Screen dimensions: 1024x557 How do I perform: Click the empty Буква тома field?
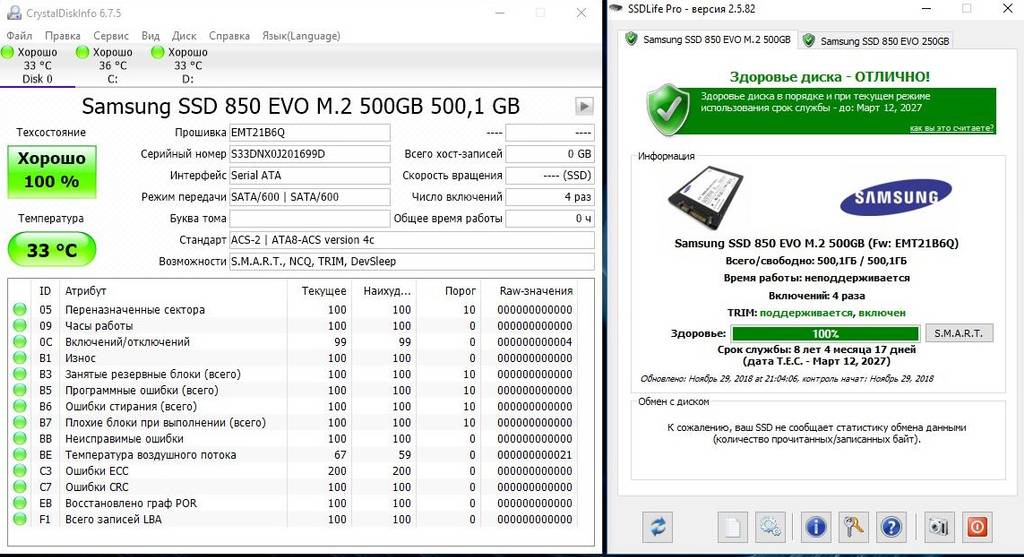310,219
